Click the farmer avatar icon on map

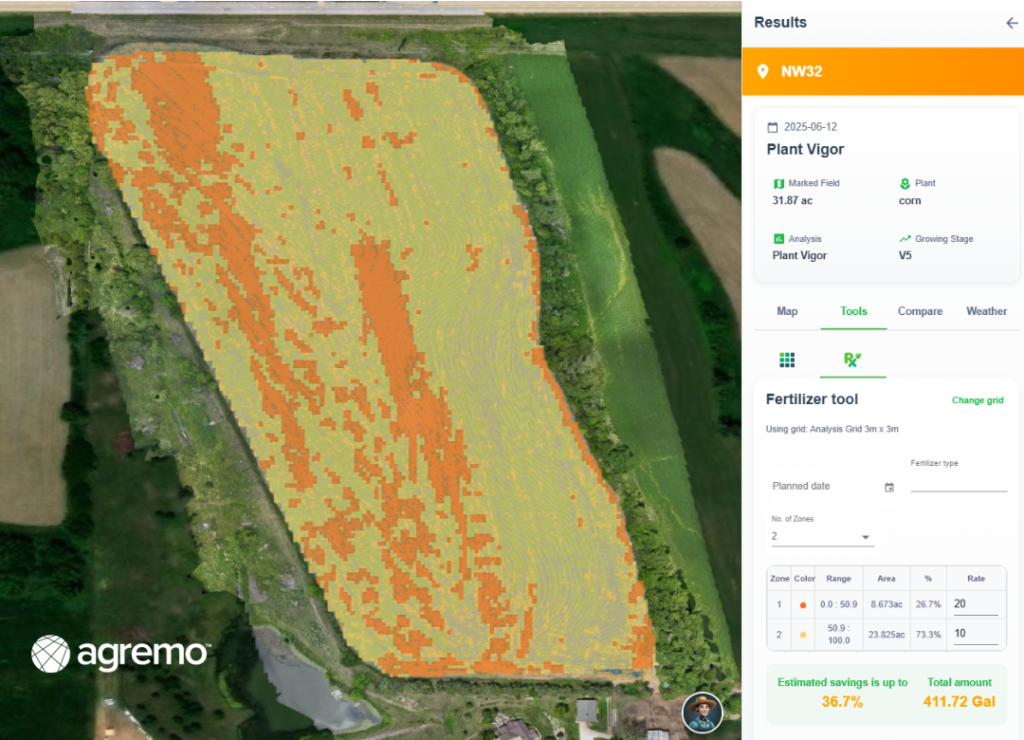pos(703,712)
